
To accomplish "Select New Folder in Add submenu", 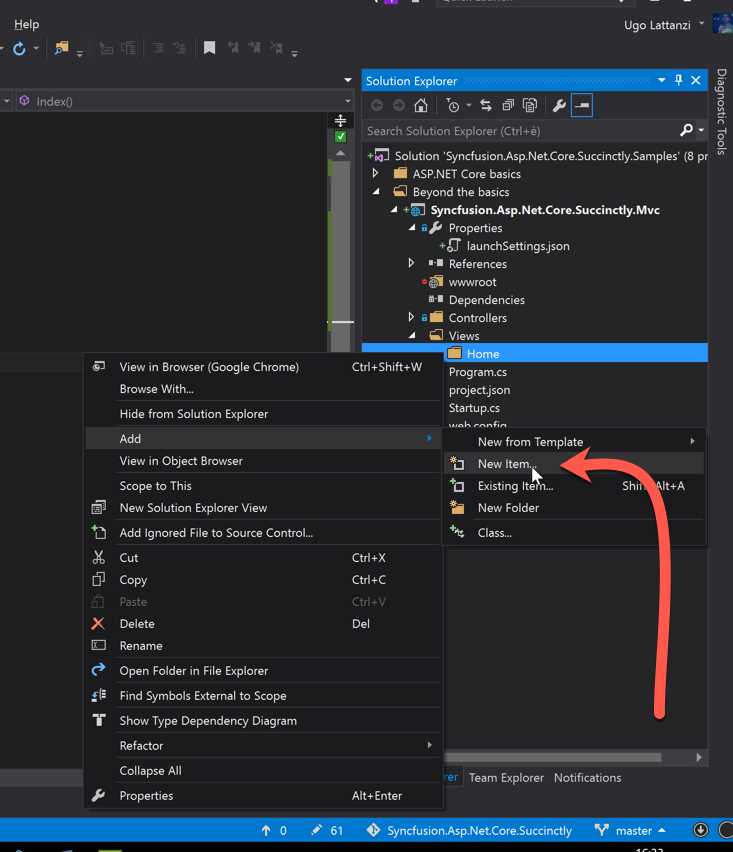I will click(x=574, y=508).
